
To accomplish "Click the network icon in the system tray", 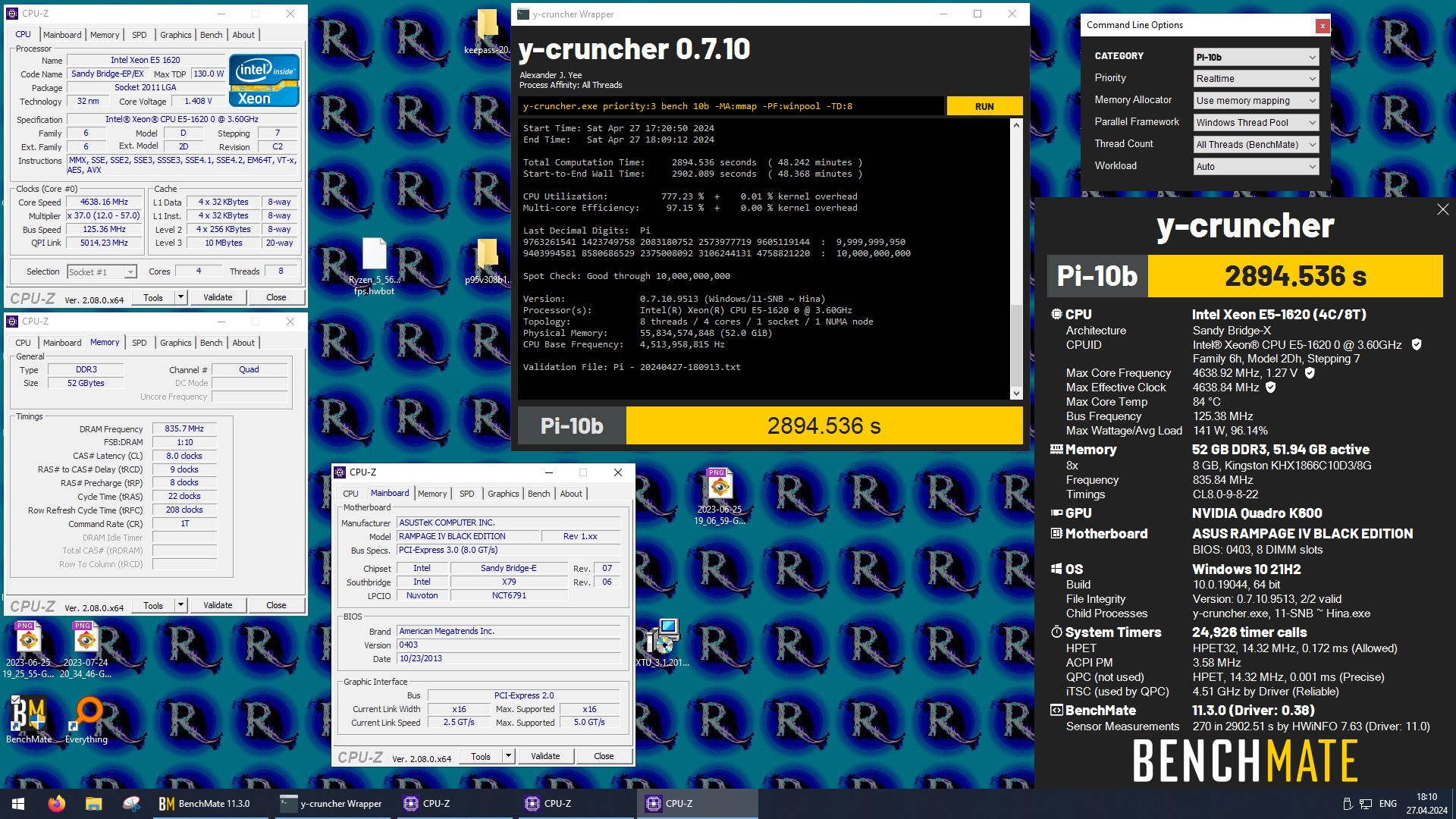I will coord(1366,804).
